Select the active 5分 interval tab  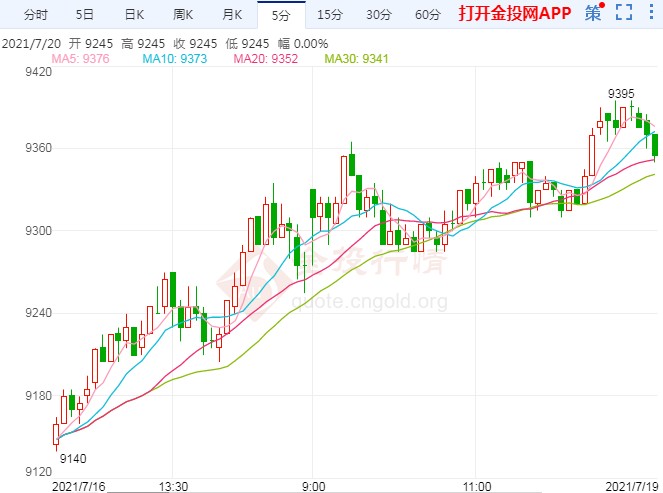(281, 14)
